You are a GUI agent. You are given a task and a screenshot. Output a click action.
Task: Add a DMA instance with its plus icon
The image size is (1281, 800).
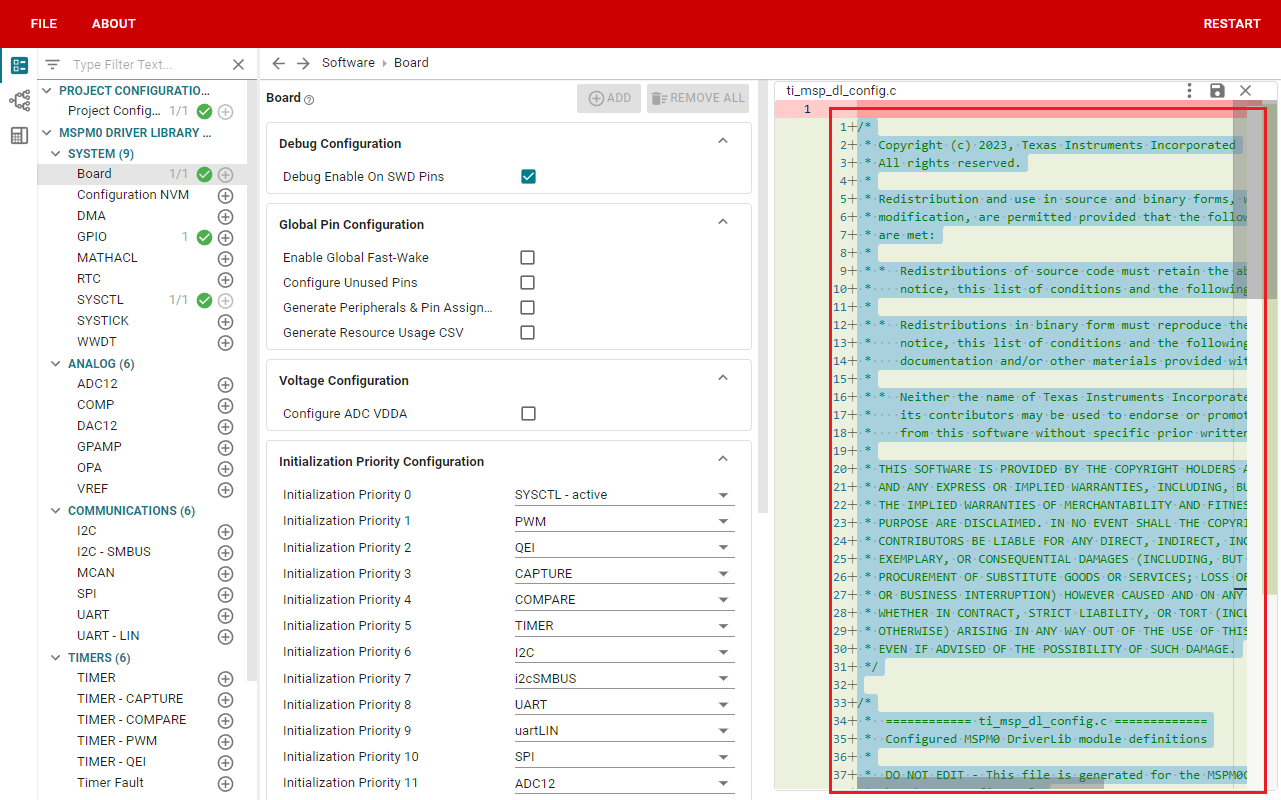click(225, 217)
